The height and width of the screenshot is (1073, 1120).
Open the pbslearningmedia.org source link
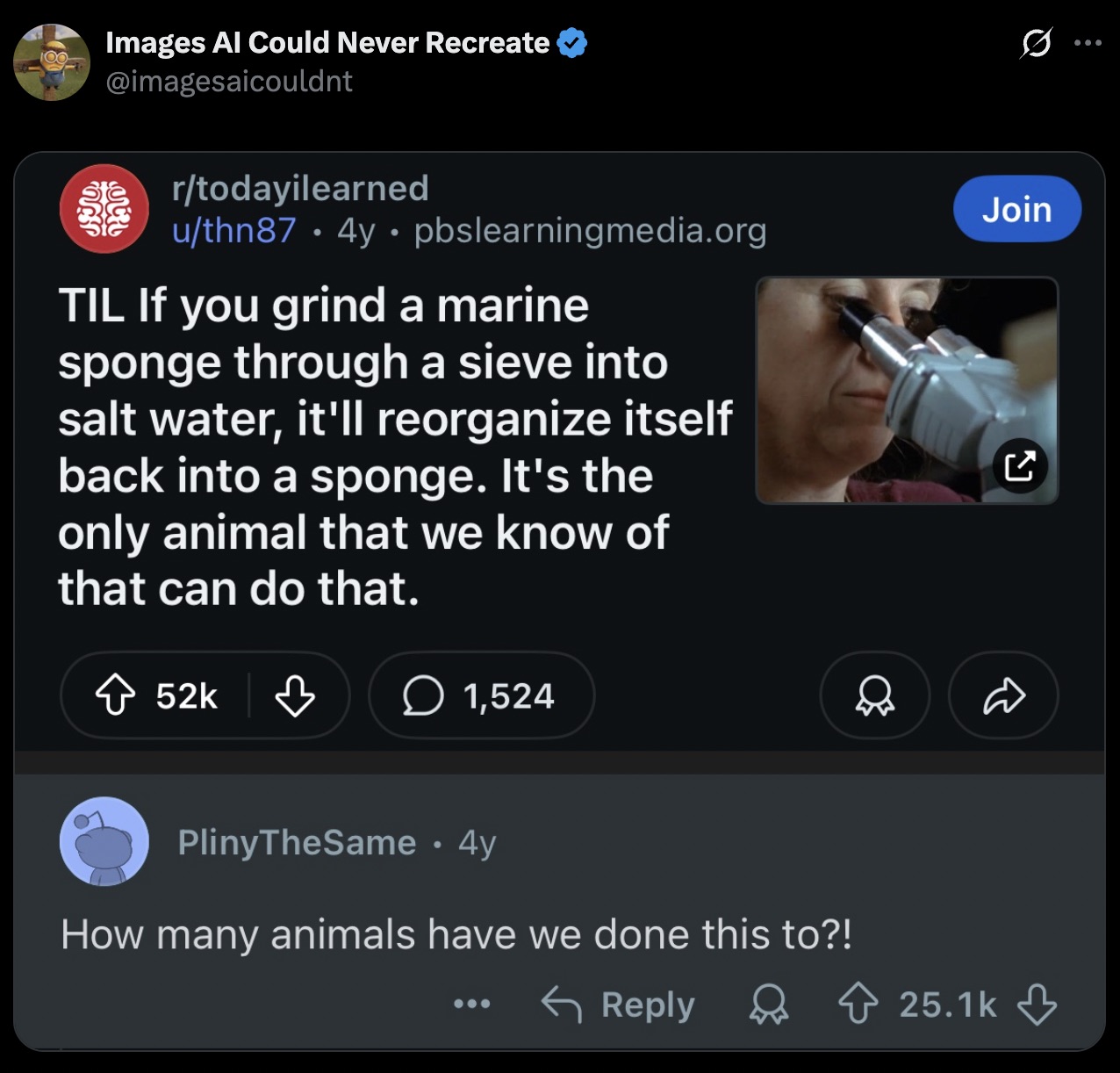click(x=590, y=230)
